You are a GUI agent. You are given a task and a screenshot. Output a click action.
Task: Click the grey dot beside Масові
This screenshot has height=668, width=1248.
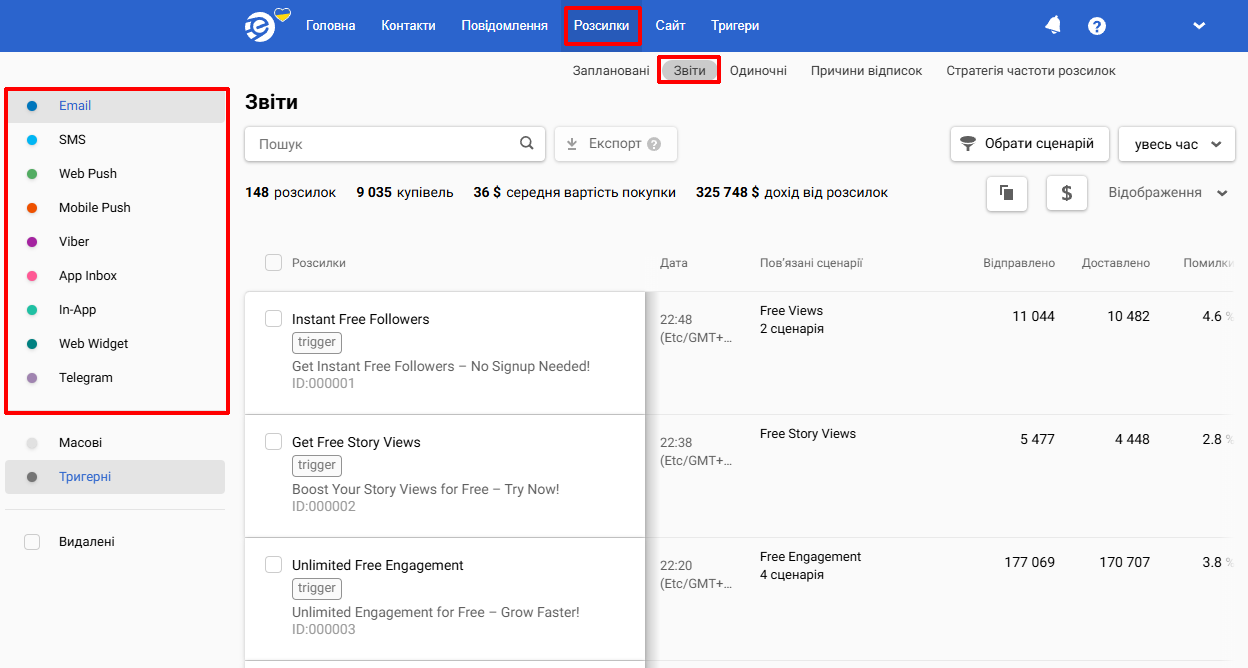tap(32, 443)
